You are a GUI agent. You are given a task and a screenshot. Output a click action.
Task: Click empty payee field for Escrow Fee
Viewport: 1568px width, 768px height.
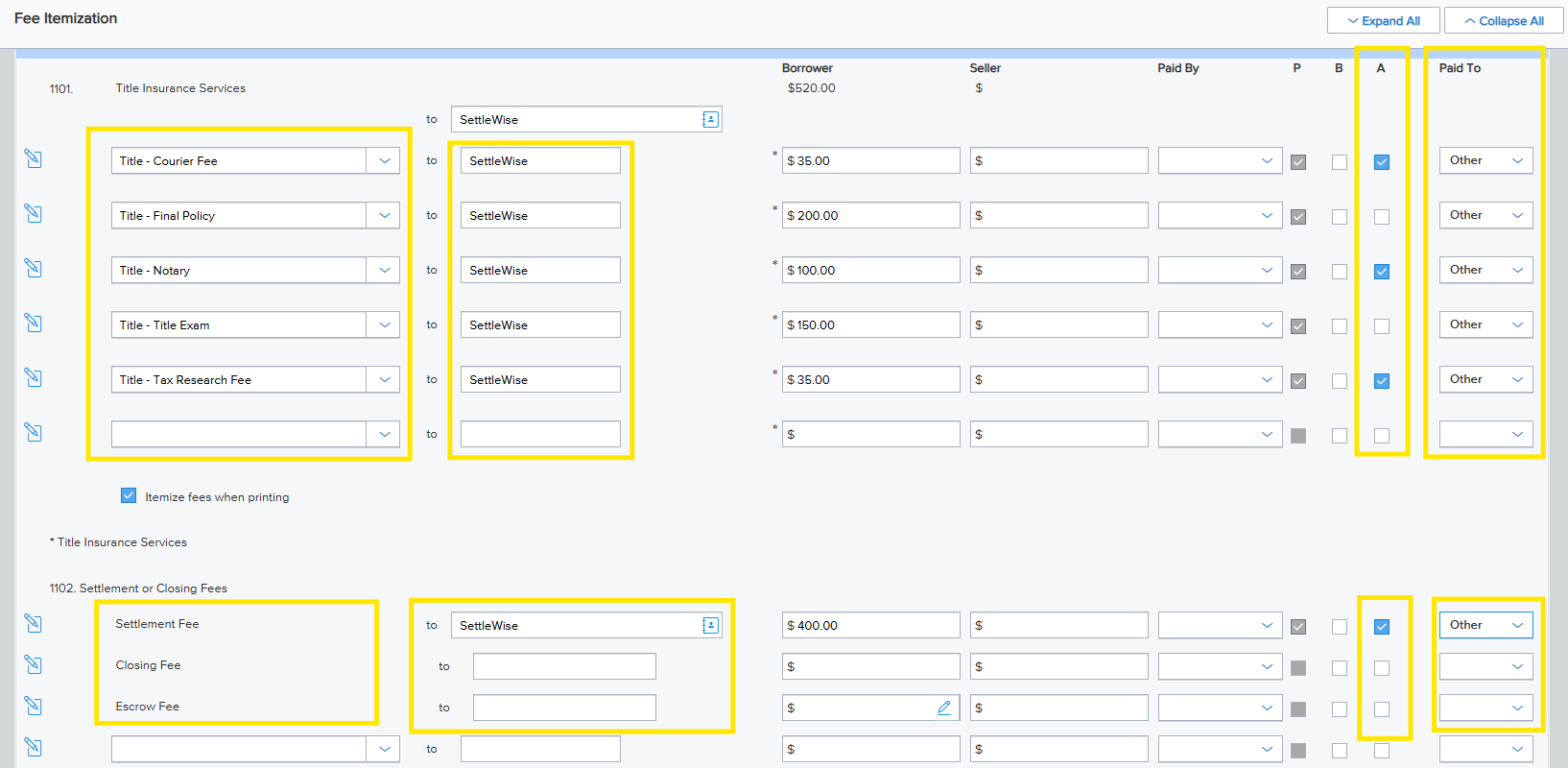pos(564,708)
